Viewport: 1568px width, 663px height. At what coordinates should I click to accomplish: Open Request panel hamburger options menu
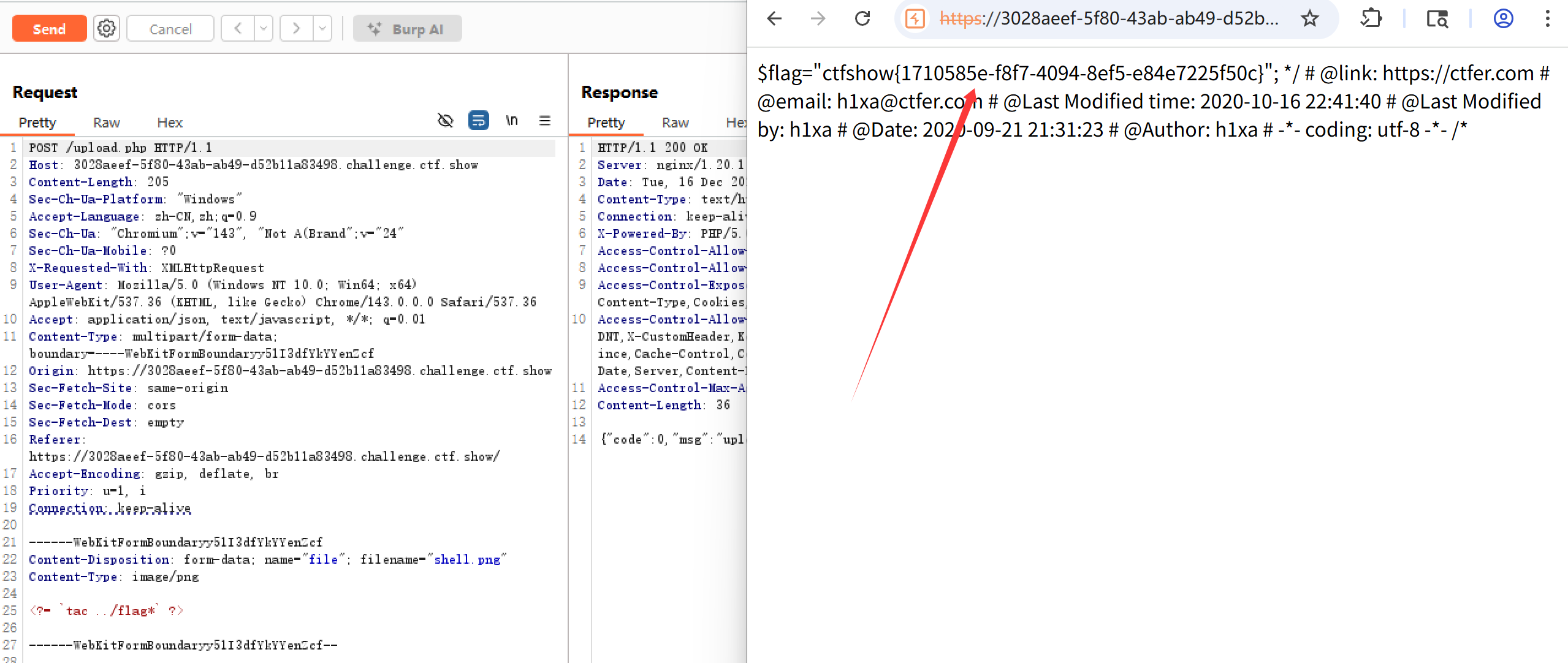tap(545, 121)
